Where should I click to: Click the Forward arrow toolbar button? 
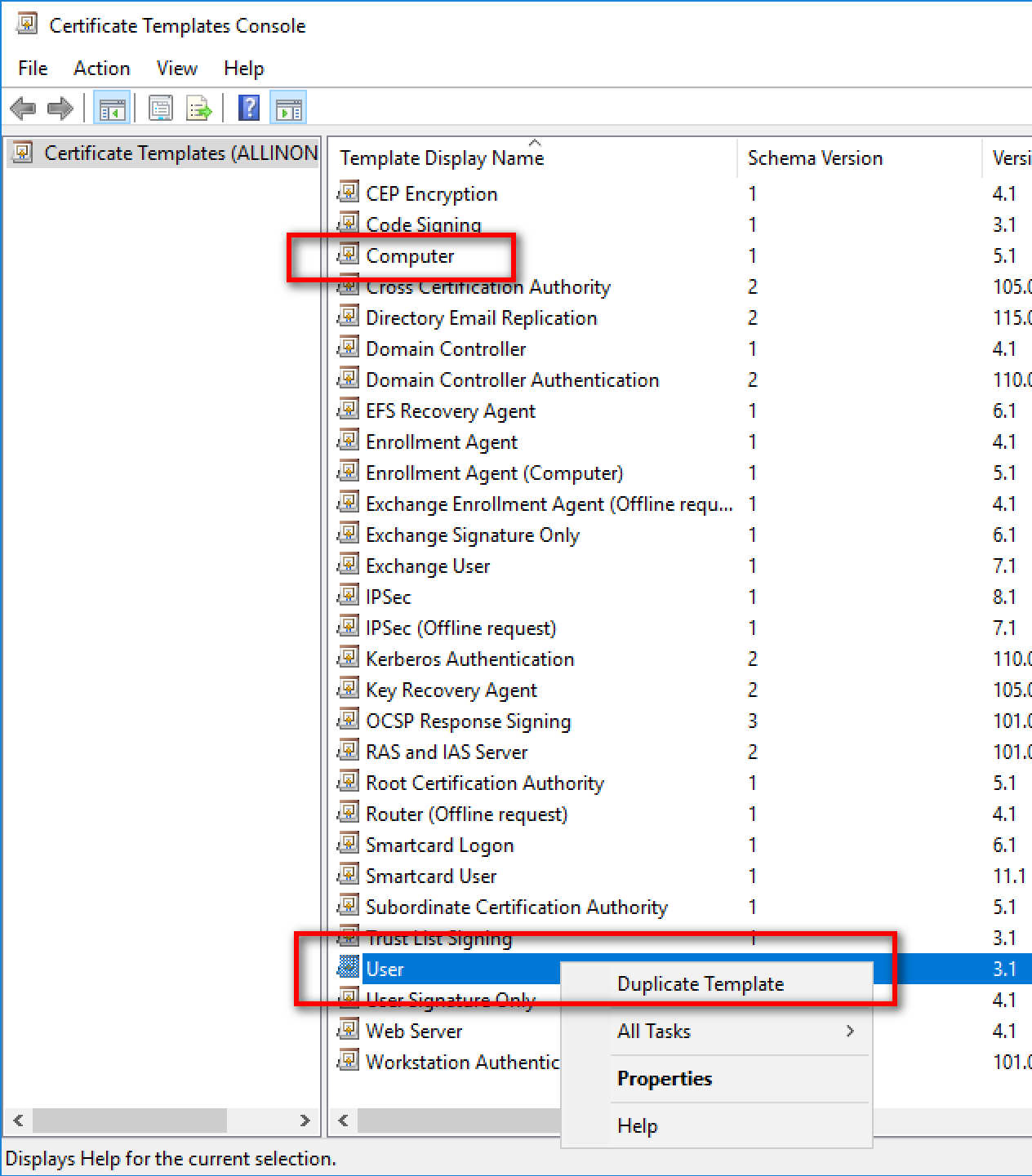[60, 109]
